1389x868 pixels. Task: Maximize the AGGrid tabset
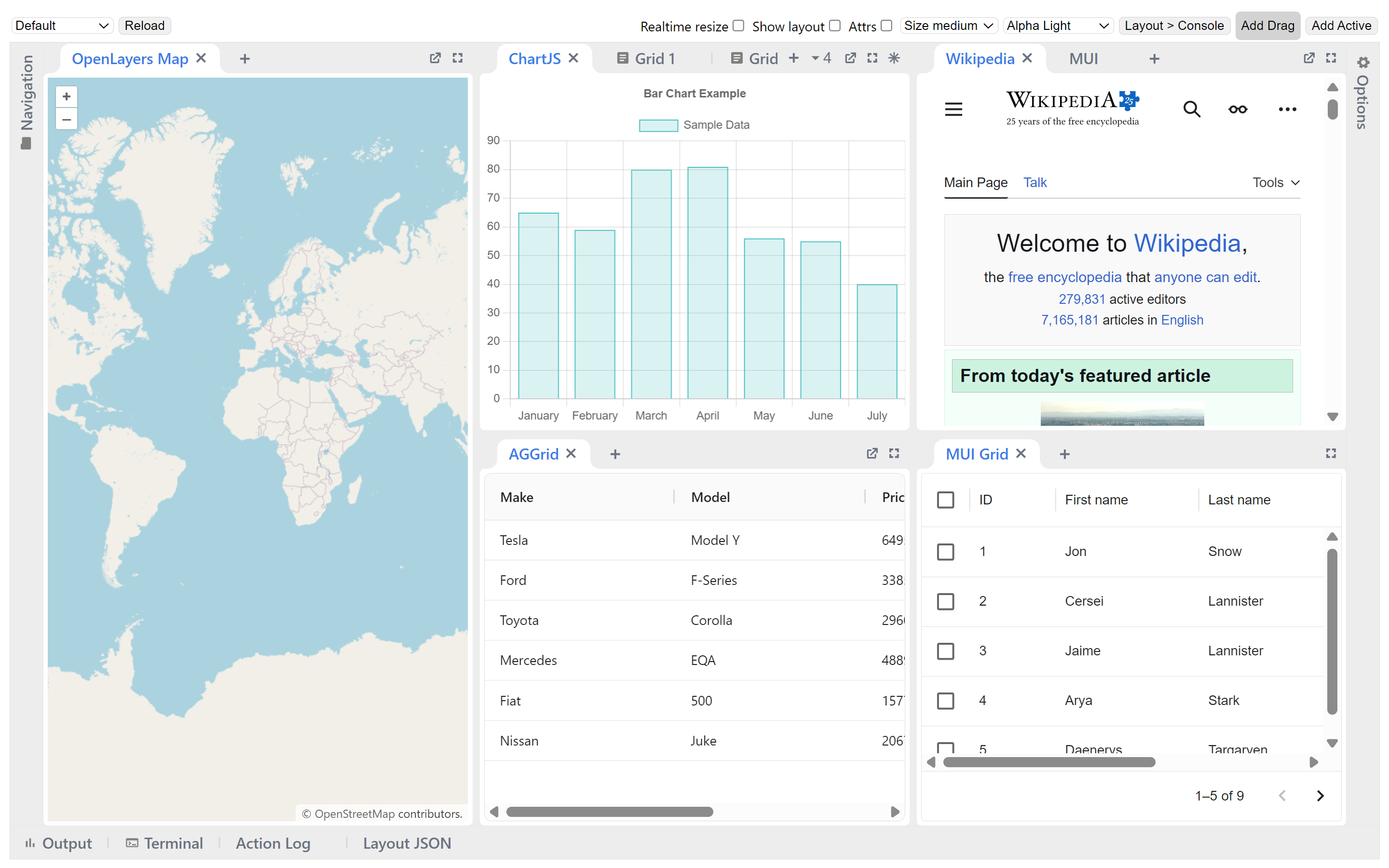tap(894, 453)
